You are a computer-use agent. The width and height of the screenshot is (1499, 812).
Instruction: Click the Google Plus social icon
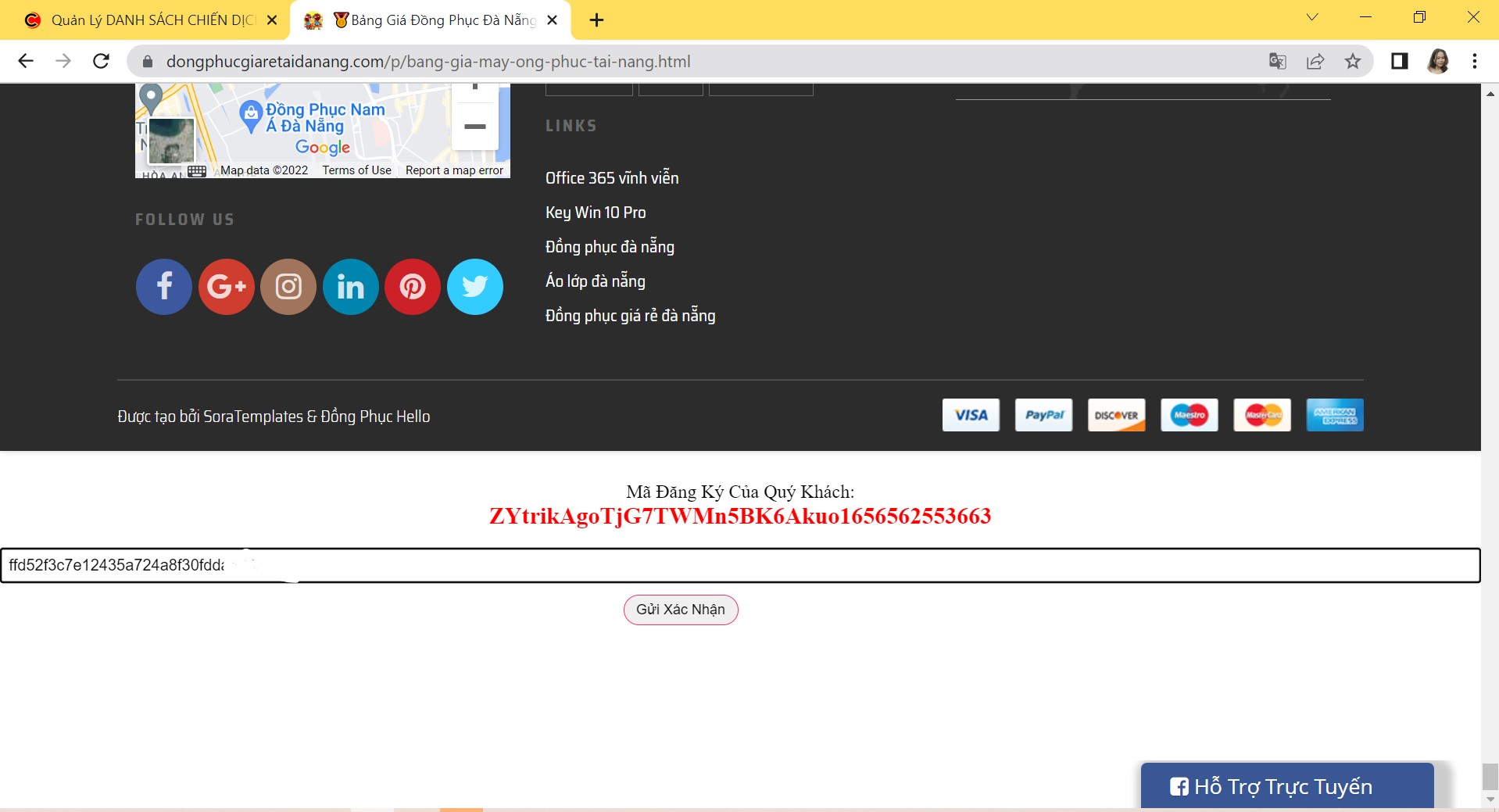click(226, 287)
